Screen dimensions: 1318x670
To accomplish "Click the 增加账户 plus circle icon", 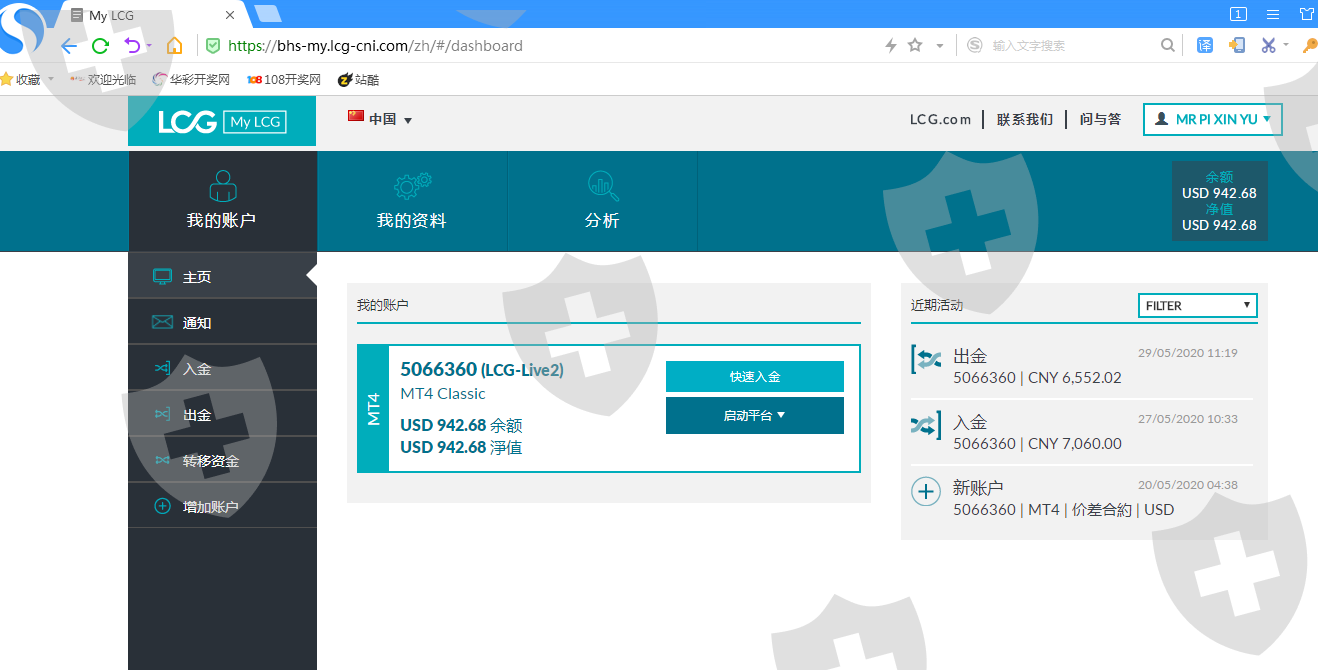I will coord(162,506).
